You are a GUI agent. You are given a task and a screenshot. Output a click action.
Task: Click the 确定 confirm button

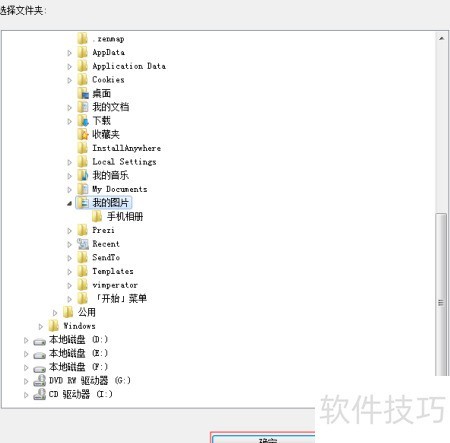point(263,439)
